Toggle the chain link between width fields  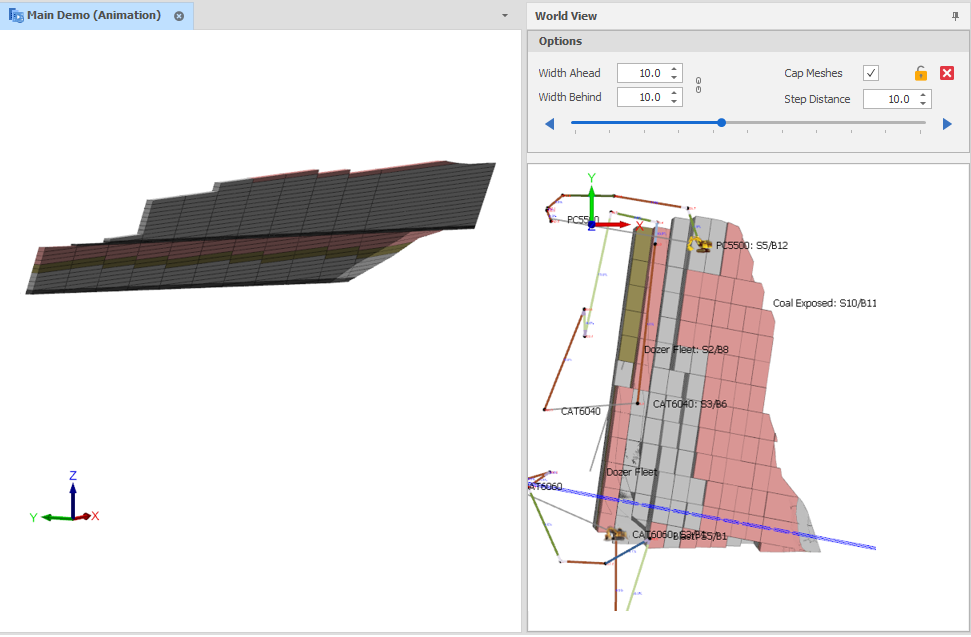tap(698, 85)
